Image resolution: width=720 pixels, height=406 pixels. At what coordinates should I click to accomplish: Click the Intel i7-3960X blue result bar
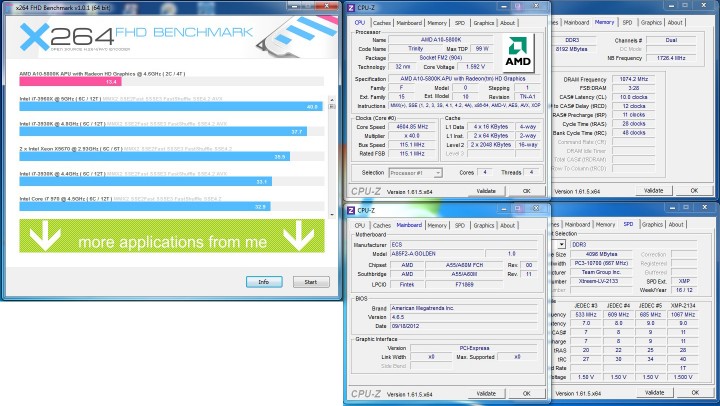tap(171, 107)
